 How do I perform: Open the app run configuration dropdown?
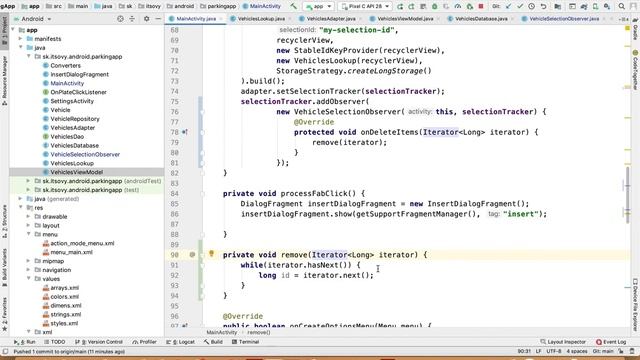(x=318, y=6)
